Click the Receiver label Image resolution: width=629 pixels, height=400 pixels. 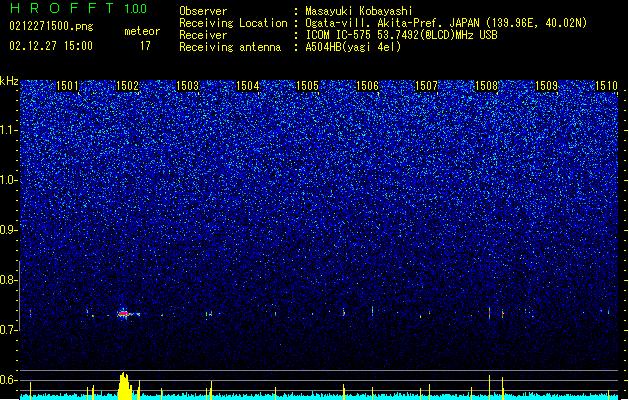tap(203, 35)
